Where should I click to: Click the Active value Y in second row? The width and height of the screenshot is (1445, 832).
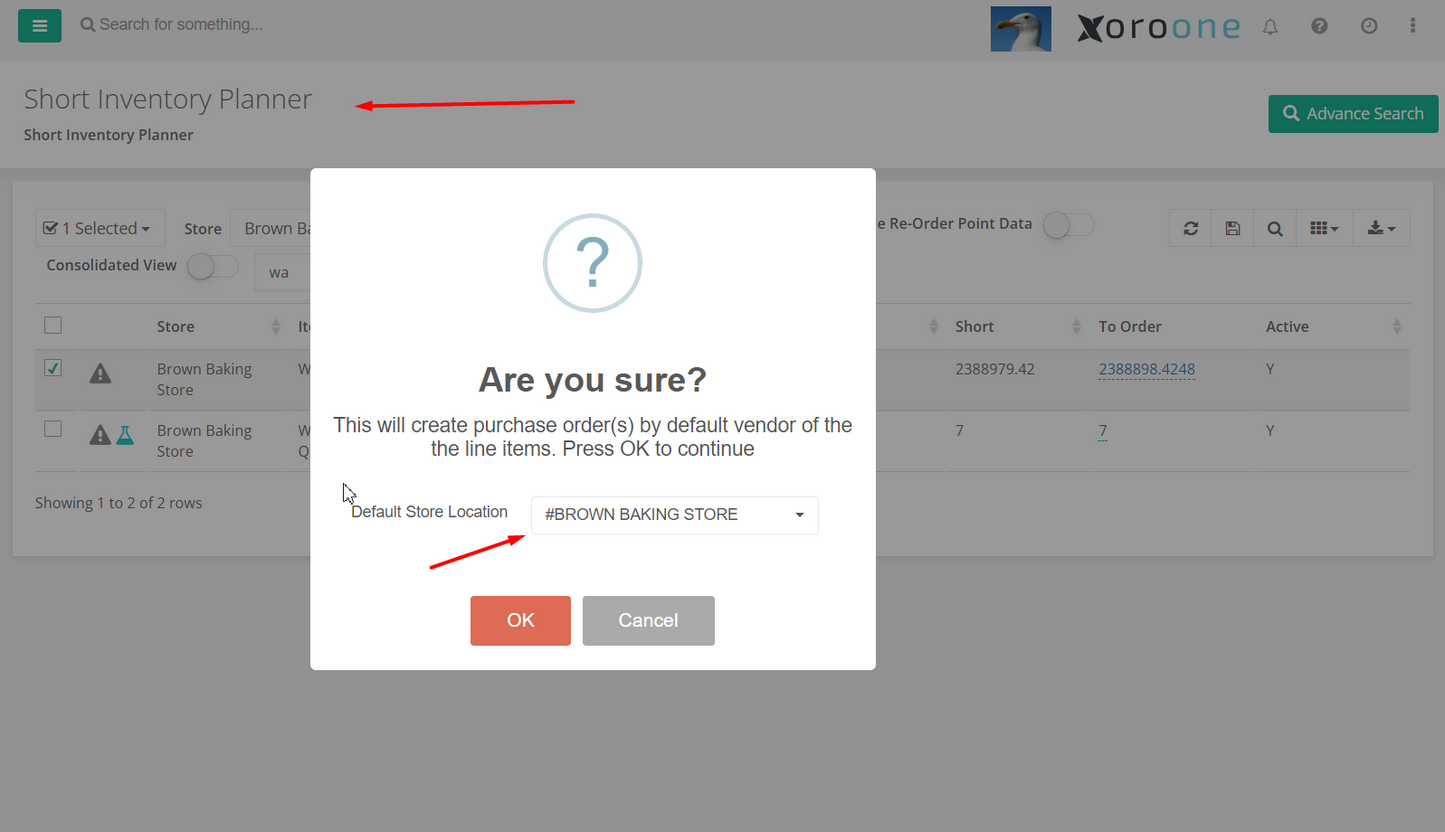1270,431
